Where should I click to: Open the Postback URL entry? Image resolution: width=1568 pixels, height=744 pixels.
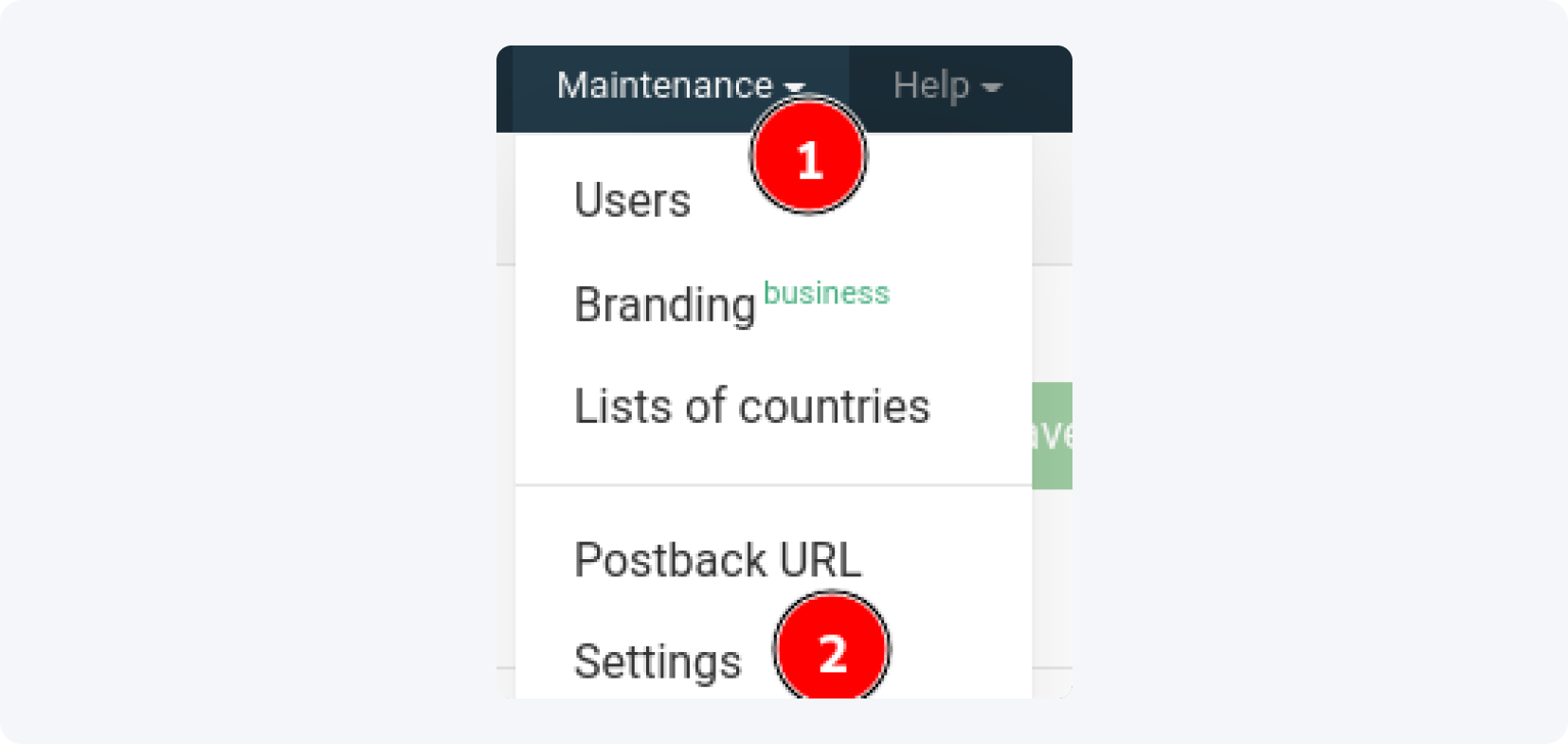(717, 560)
